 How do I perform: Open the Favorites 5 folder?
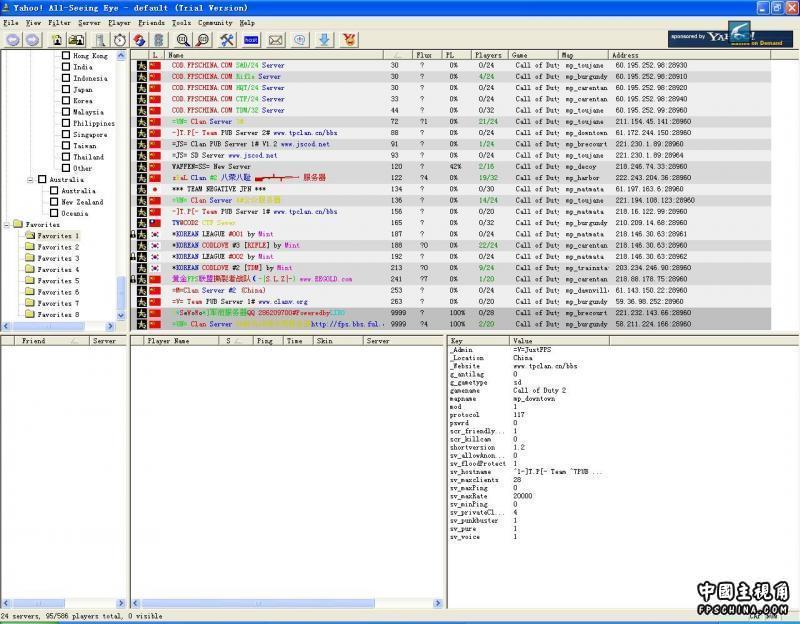pos(53,281)
